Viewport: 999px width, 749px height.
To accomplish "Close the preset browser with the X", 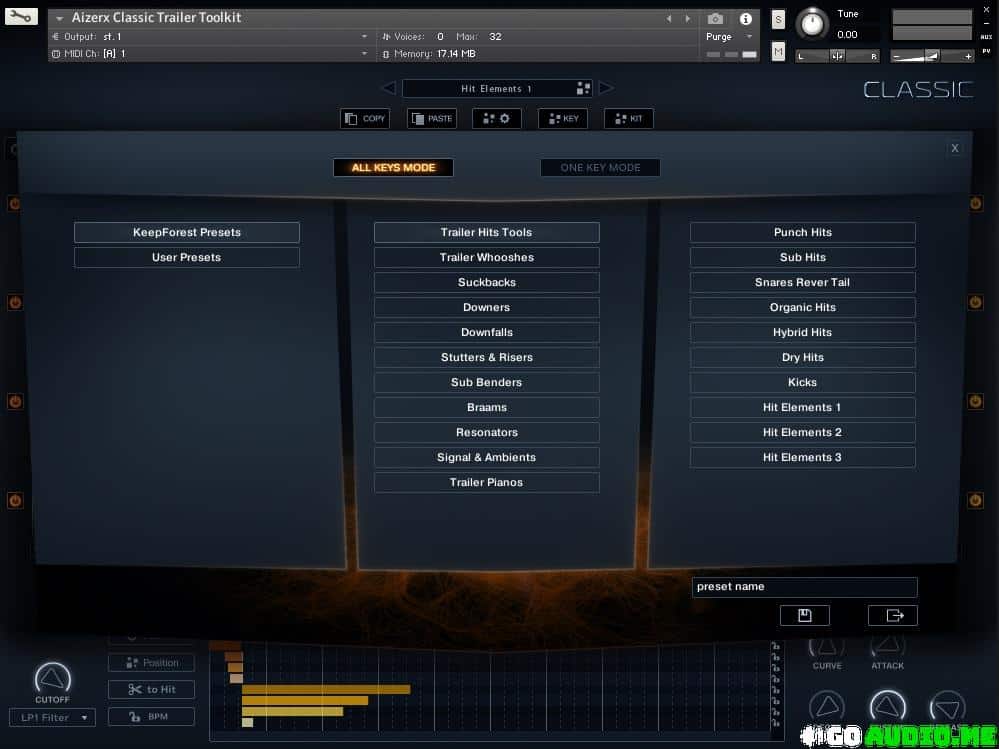I will (x=954, y=148).
